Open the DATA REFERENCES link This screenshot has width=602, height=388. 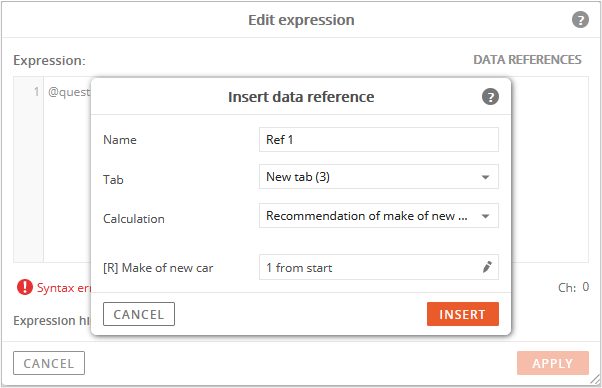pyautogui.click(x=527, y=60)
